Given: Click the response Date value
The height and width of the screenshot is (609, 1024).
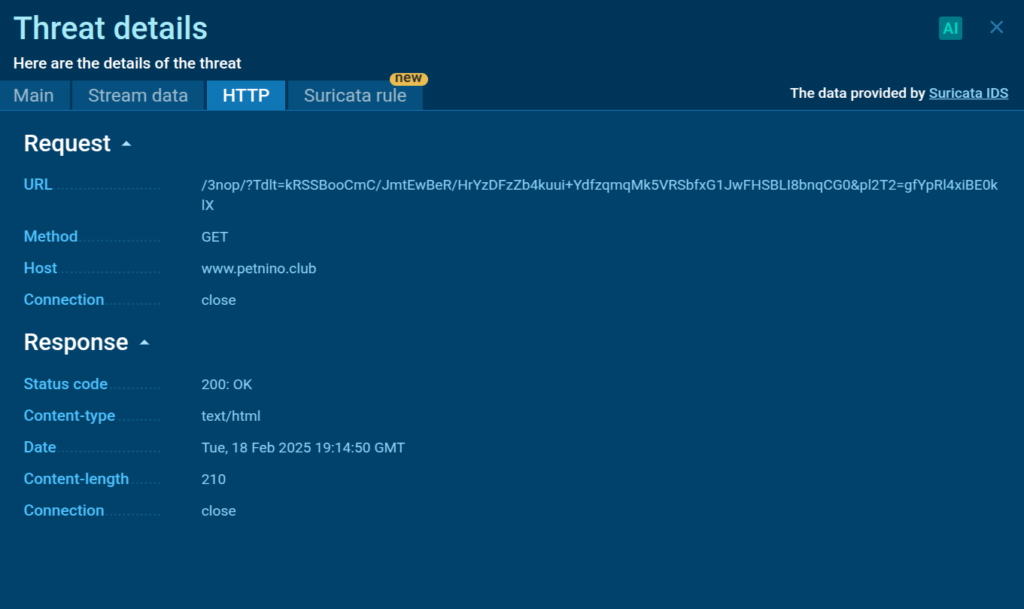Looking at the screenshot, I should pos(303,448).
